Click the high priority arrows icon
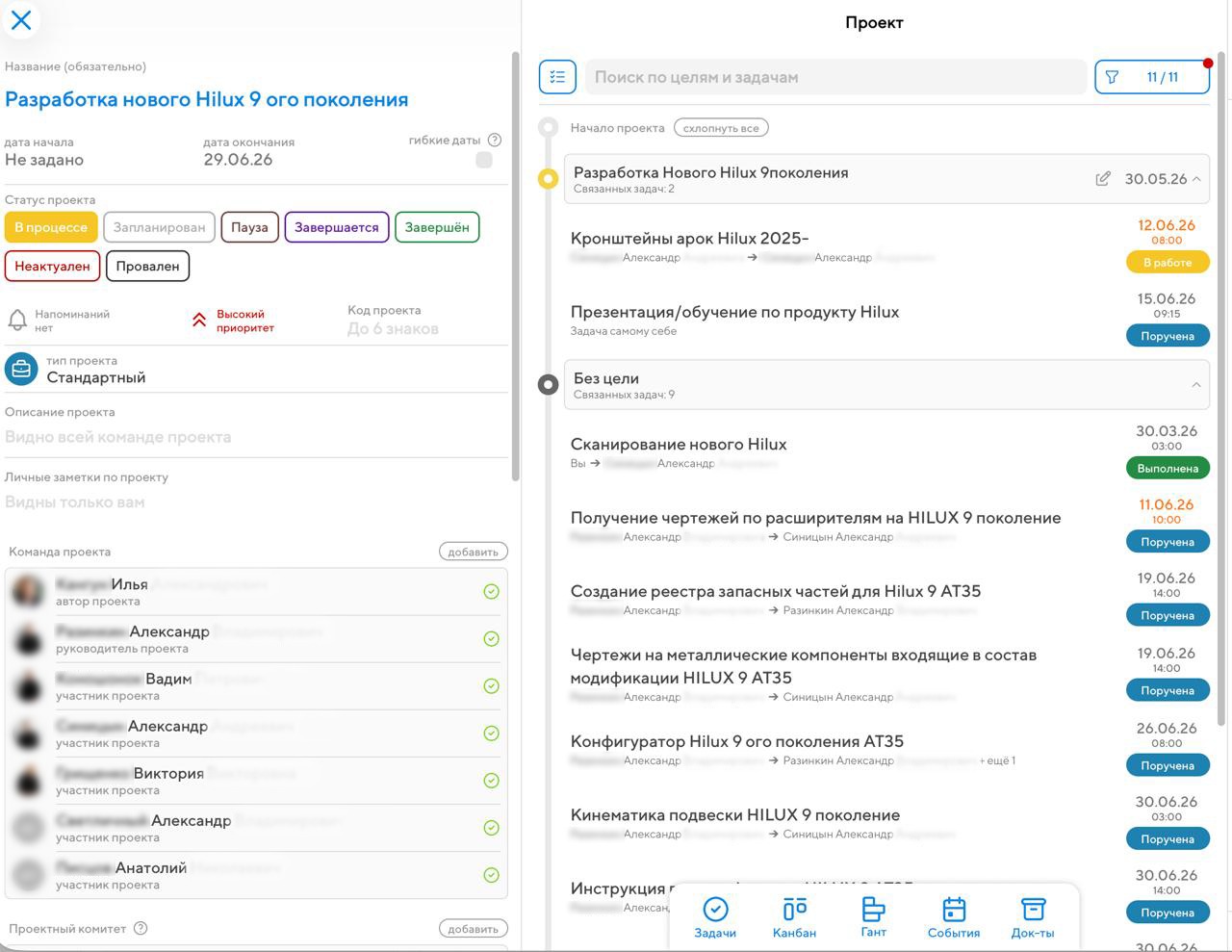 pos(199,321)
